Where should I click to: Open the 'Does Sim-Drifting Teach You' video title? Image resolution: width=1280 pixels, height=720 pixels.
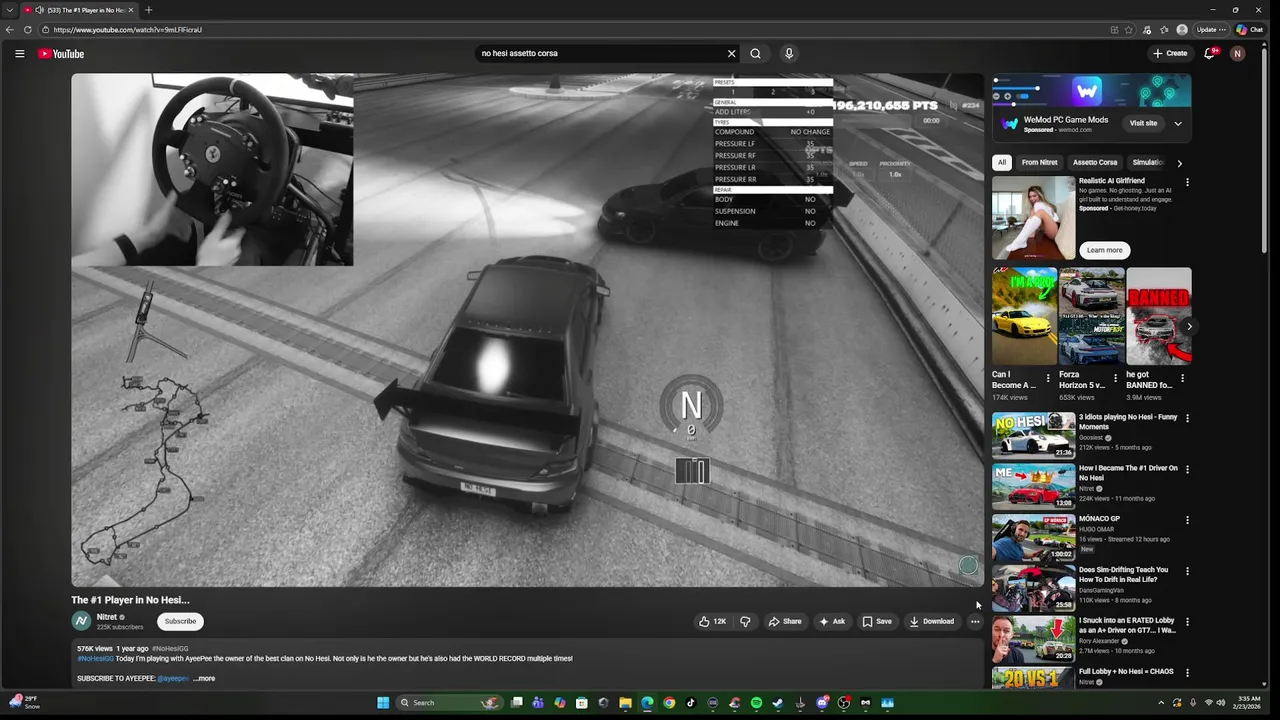[1123, 575]
